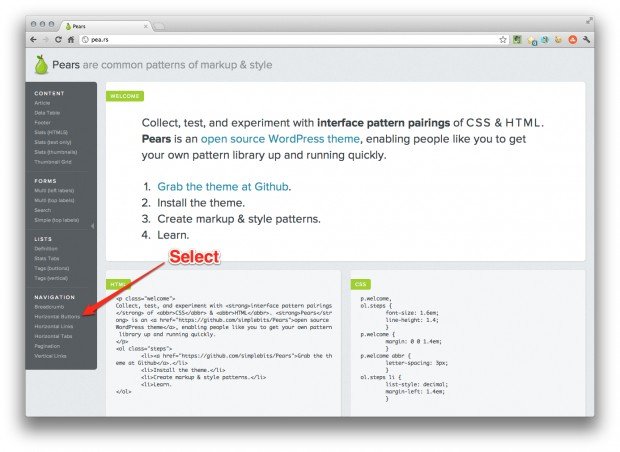
Task: Open Tags (buttons) pattern
Action: coord(52,268)
